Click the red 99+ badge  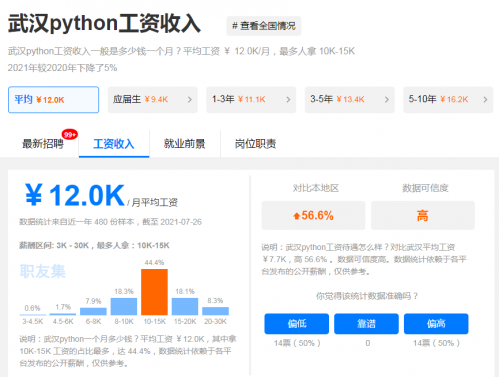pyautogui.click(x=69, y=135)
